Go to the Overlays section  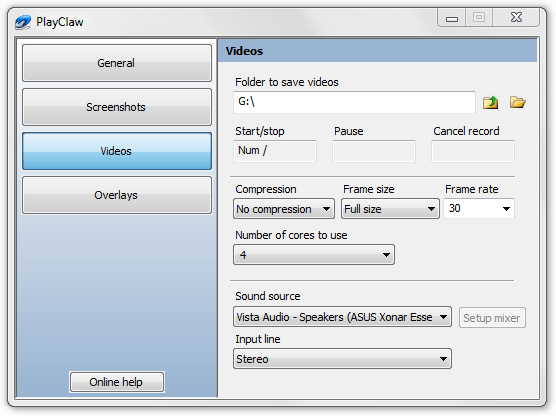click(x=117, y=195)
